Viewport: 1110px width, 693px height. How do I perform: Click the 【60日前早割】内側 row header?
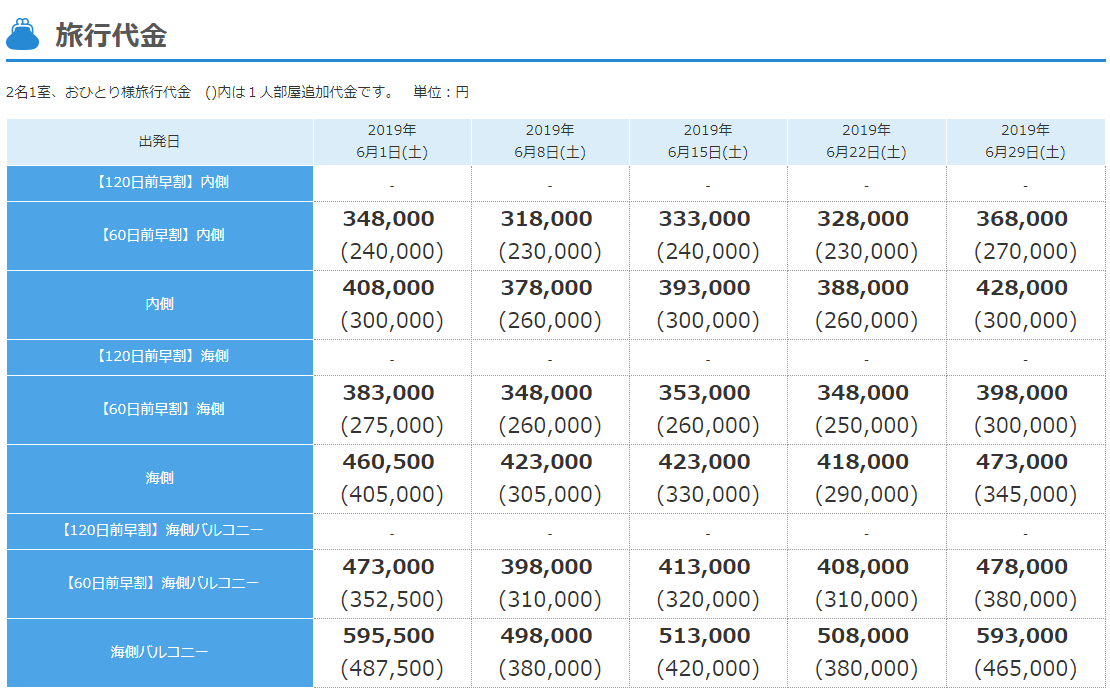[160, 236]
